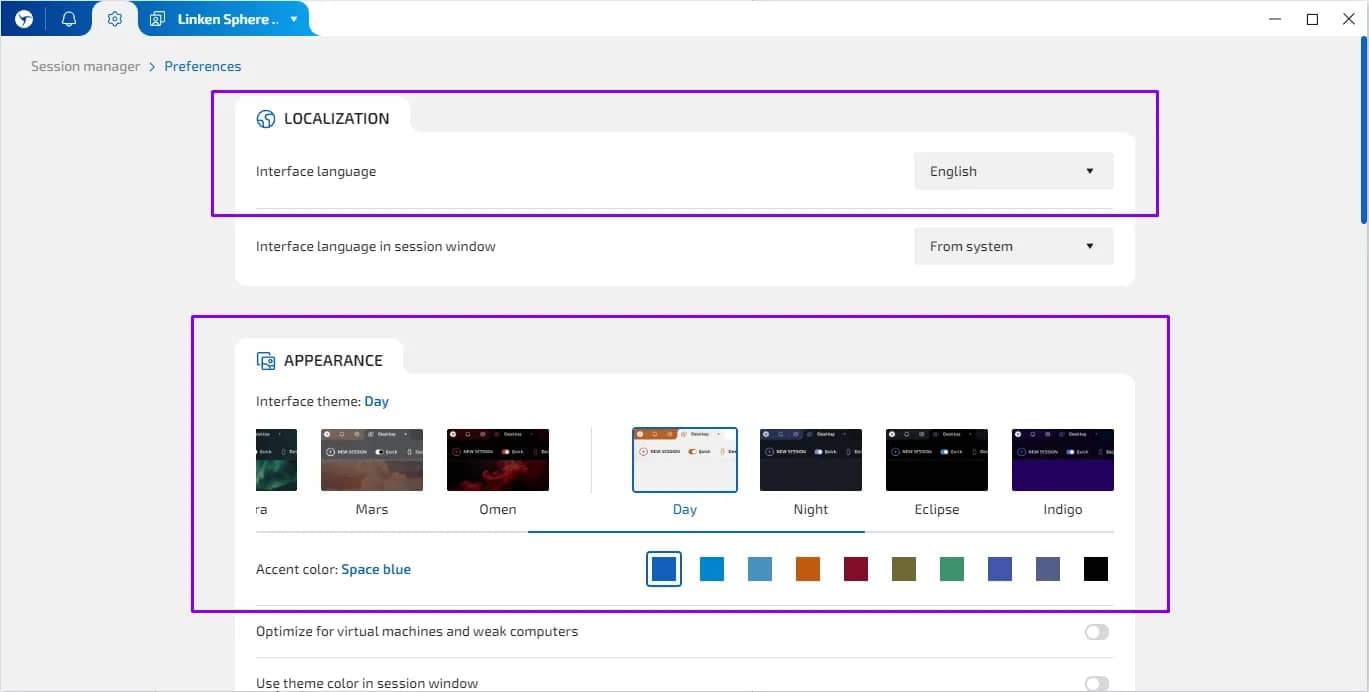
Task: Click the 'Day' interface theme value text
Action: [377, 401]
